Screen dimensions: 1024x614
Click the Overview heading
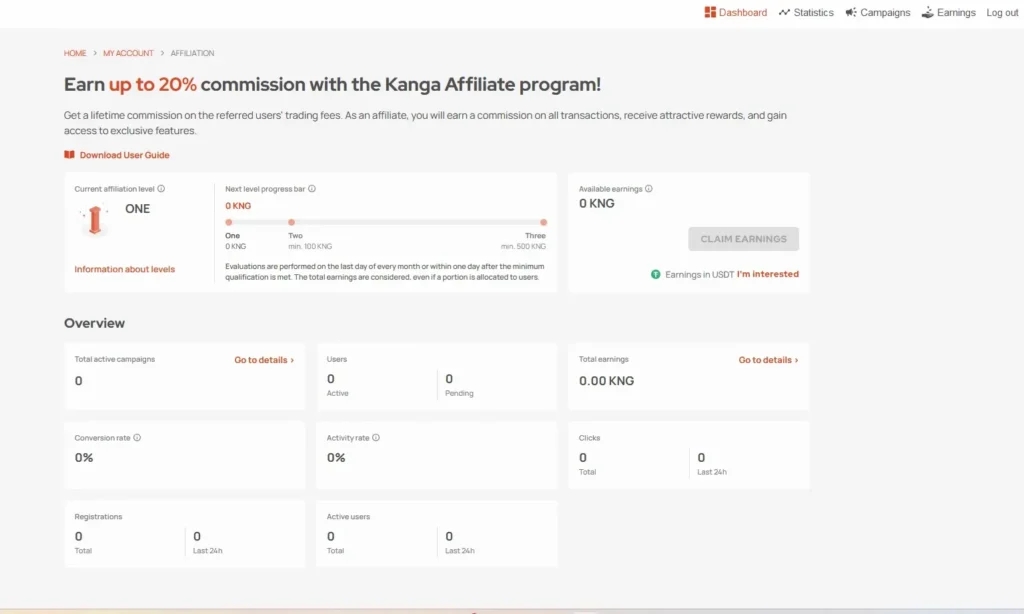(95, 323)
